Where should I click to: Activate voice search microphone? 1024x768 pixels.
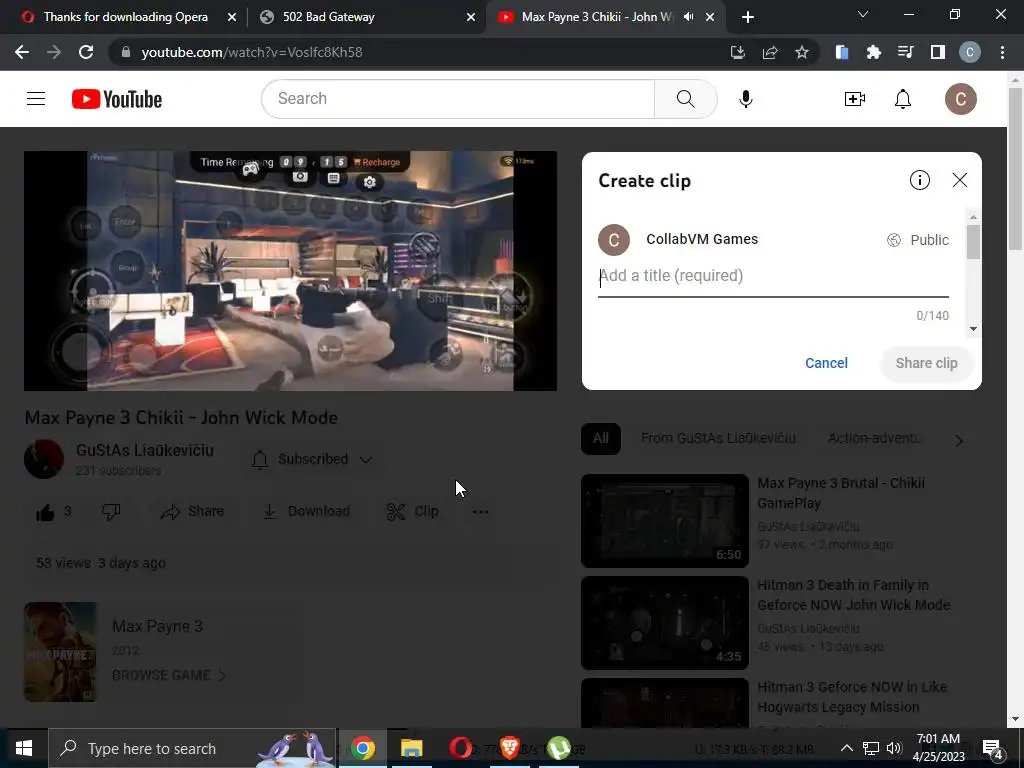[745, 99]
